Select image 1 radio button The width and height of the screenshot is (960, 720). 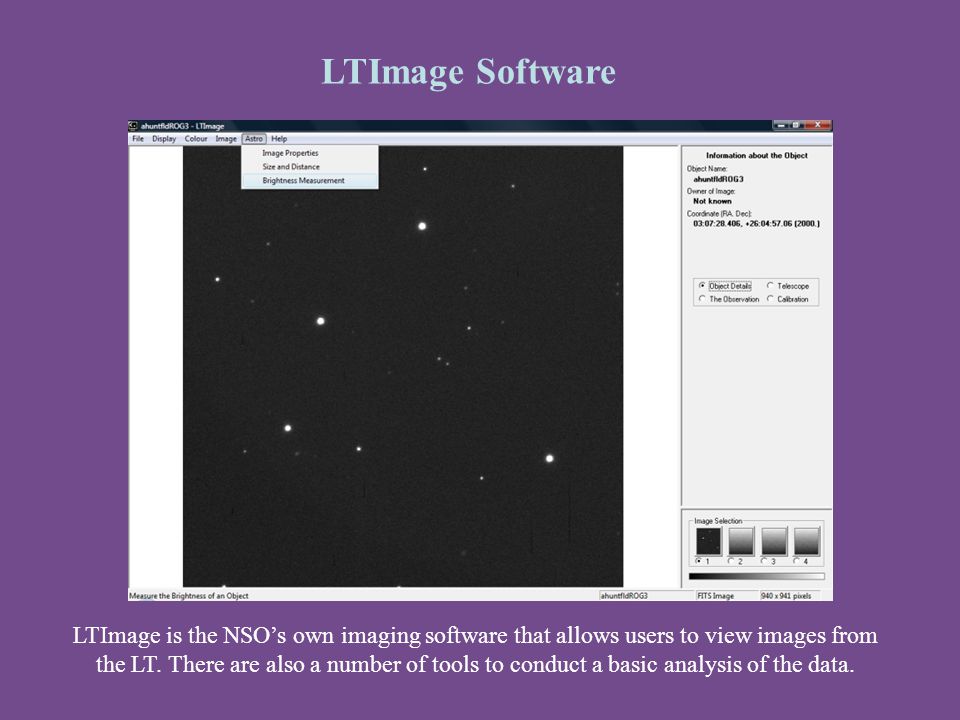tap(699, 561)
